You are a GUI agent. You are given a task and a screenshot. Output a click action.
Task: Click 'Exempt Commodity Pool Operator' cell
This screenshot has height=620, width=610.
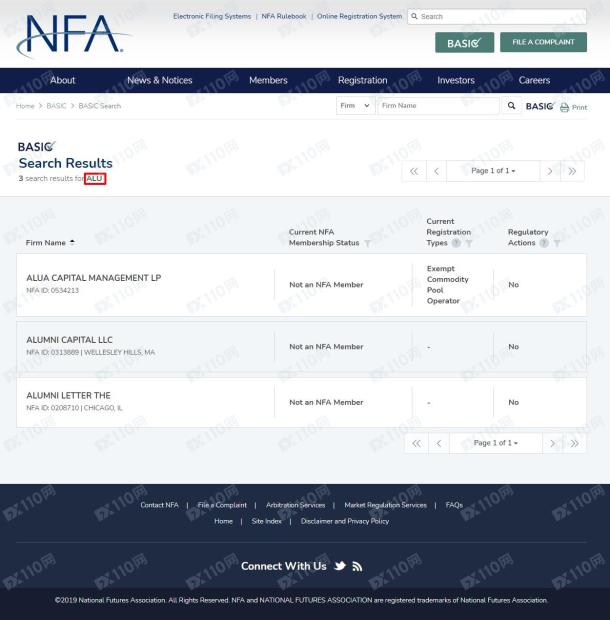448,285
